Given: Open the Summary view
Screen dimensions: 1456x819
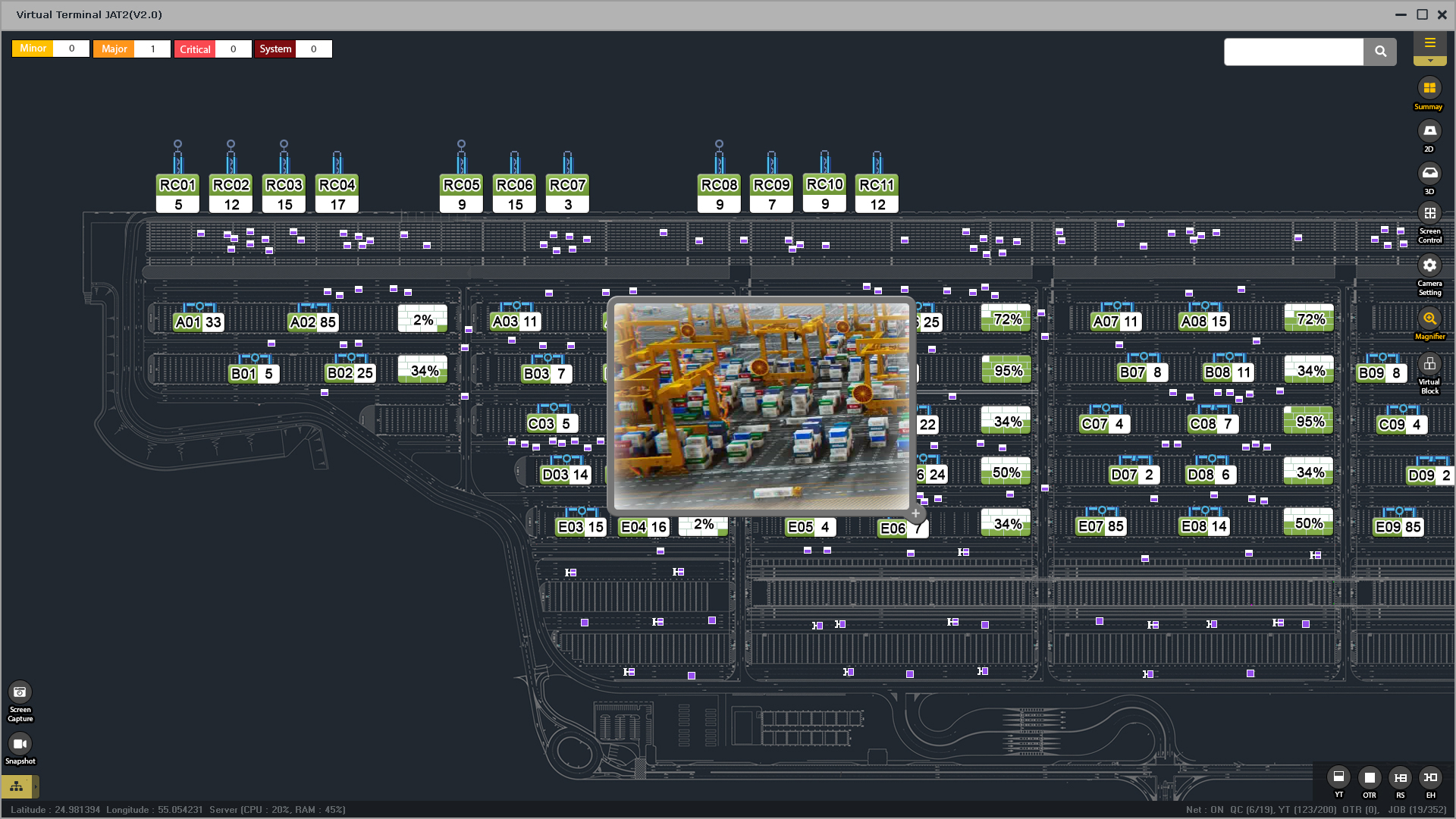Looking at the screenshot, I should 1429,88.
